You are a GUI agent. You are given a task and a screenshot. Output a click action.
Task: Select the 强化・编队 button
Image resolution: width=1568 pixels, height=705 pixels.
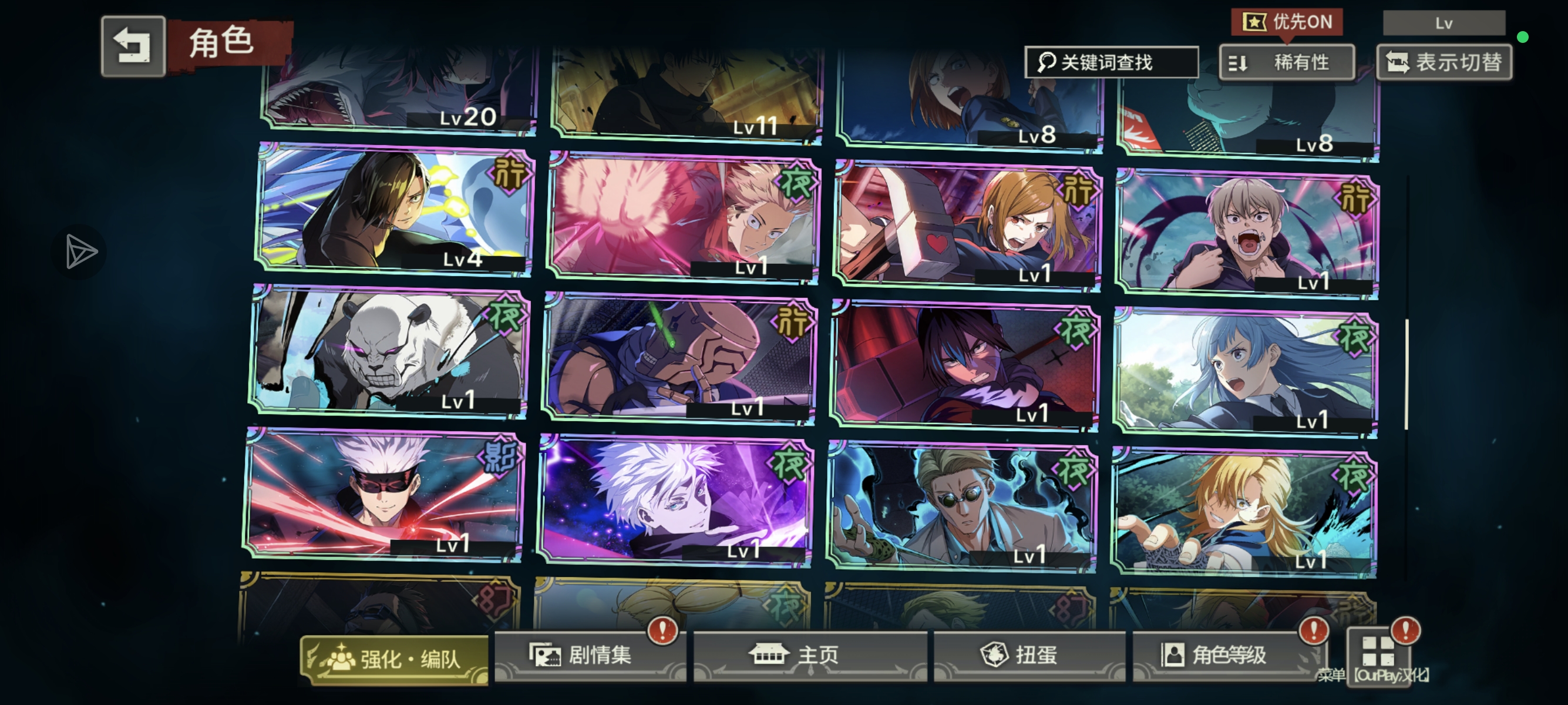[x=395, y=660]
